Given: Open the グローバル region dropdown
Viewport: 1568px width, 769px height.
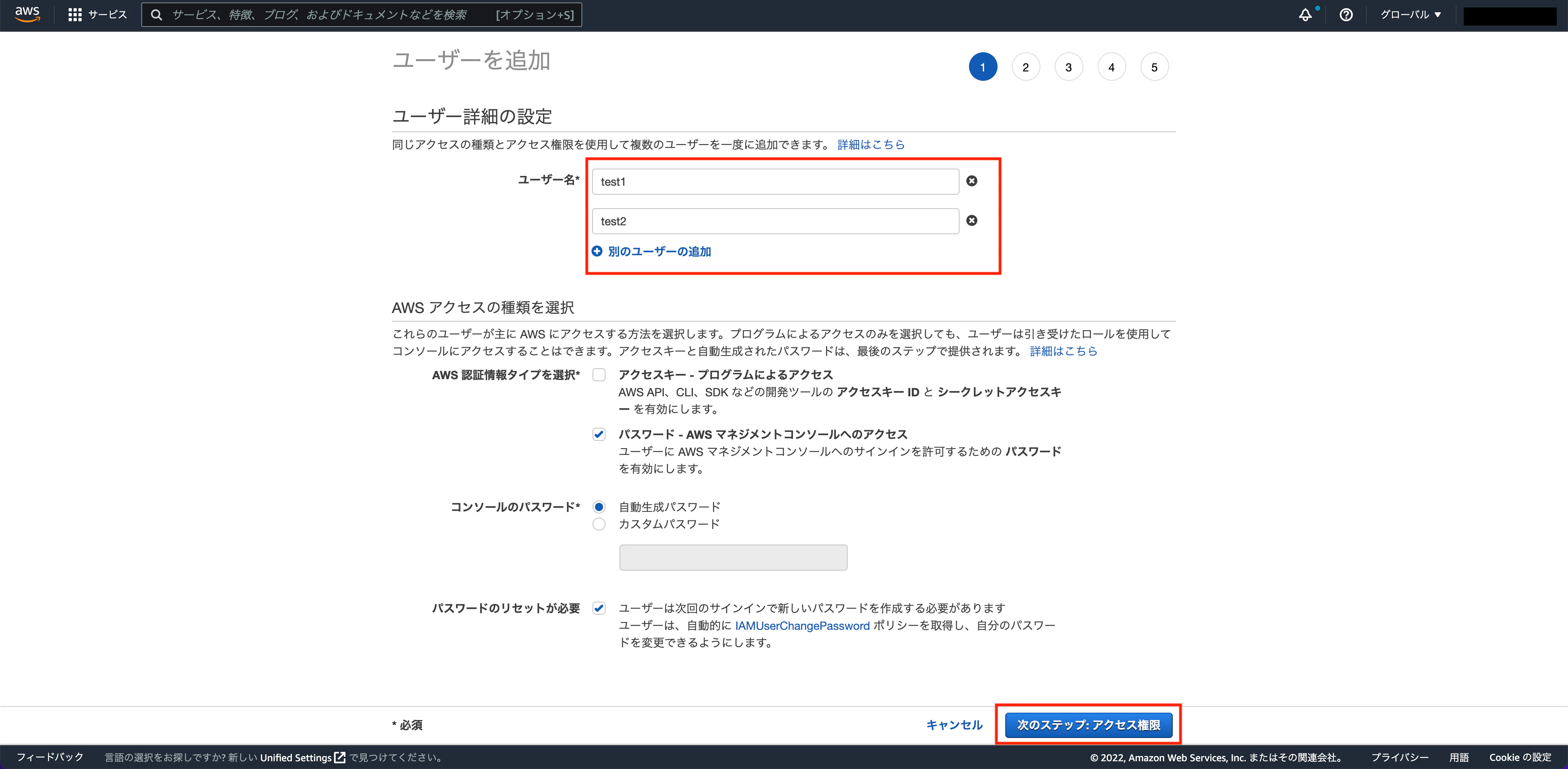Looking at the screenshot, I should [x=1410, y=15].
